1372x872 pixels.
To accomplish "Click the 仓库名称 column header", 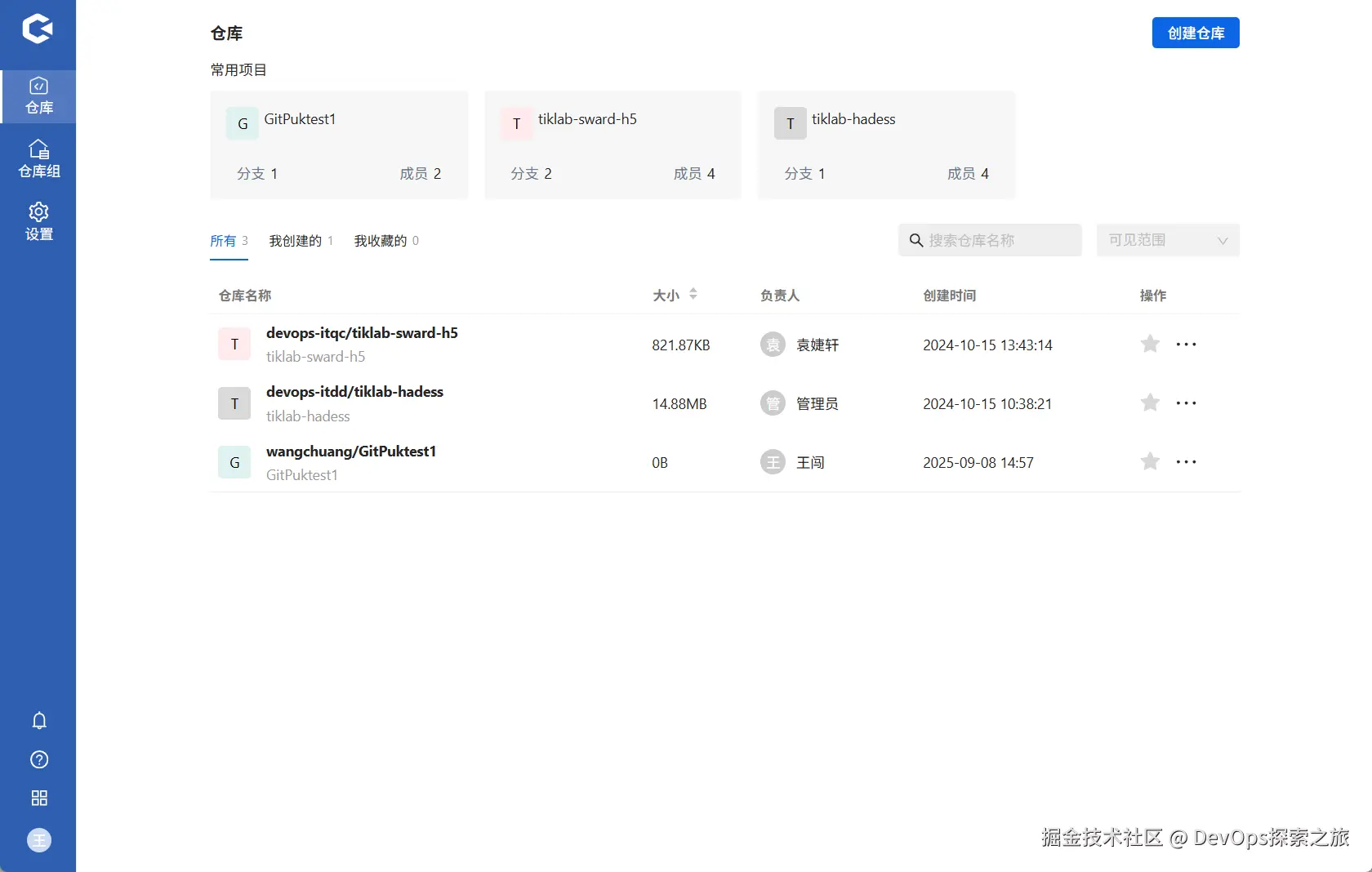I will click(x=245, y=296).
